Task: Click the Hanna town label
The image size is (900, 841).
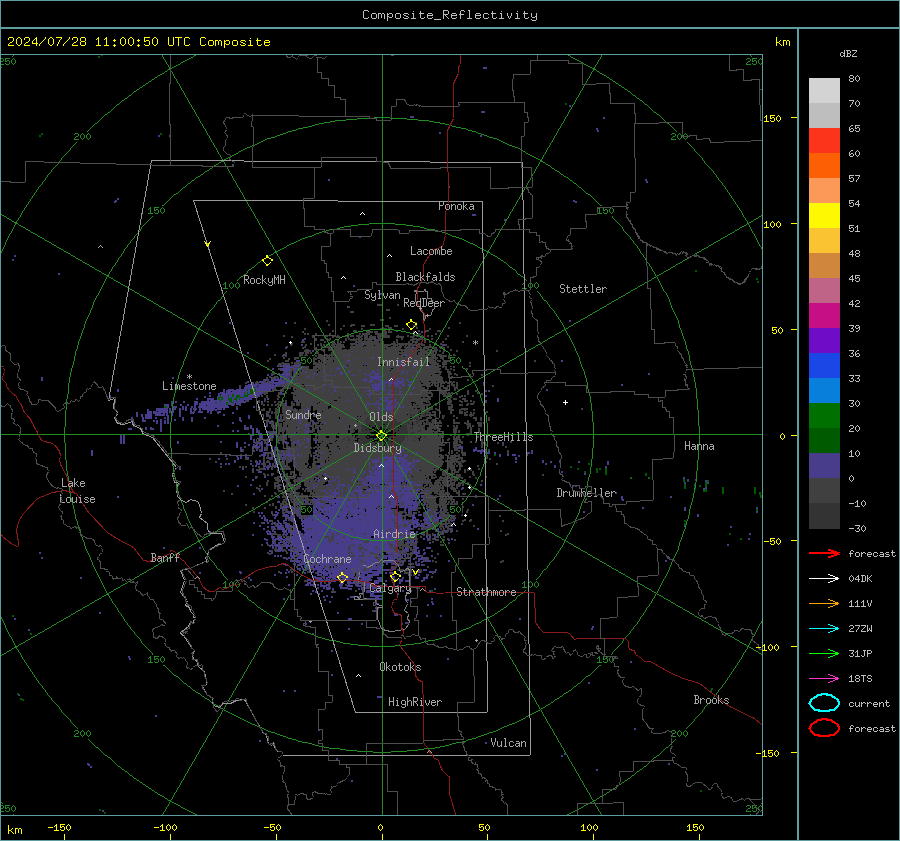Action: tap(699, 446)
